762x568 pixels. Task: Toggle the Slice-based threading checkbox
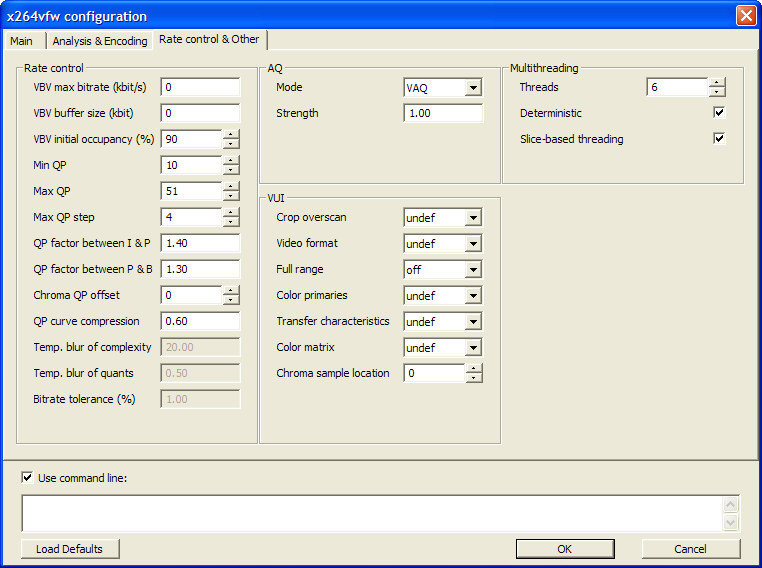719,138
